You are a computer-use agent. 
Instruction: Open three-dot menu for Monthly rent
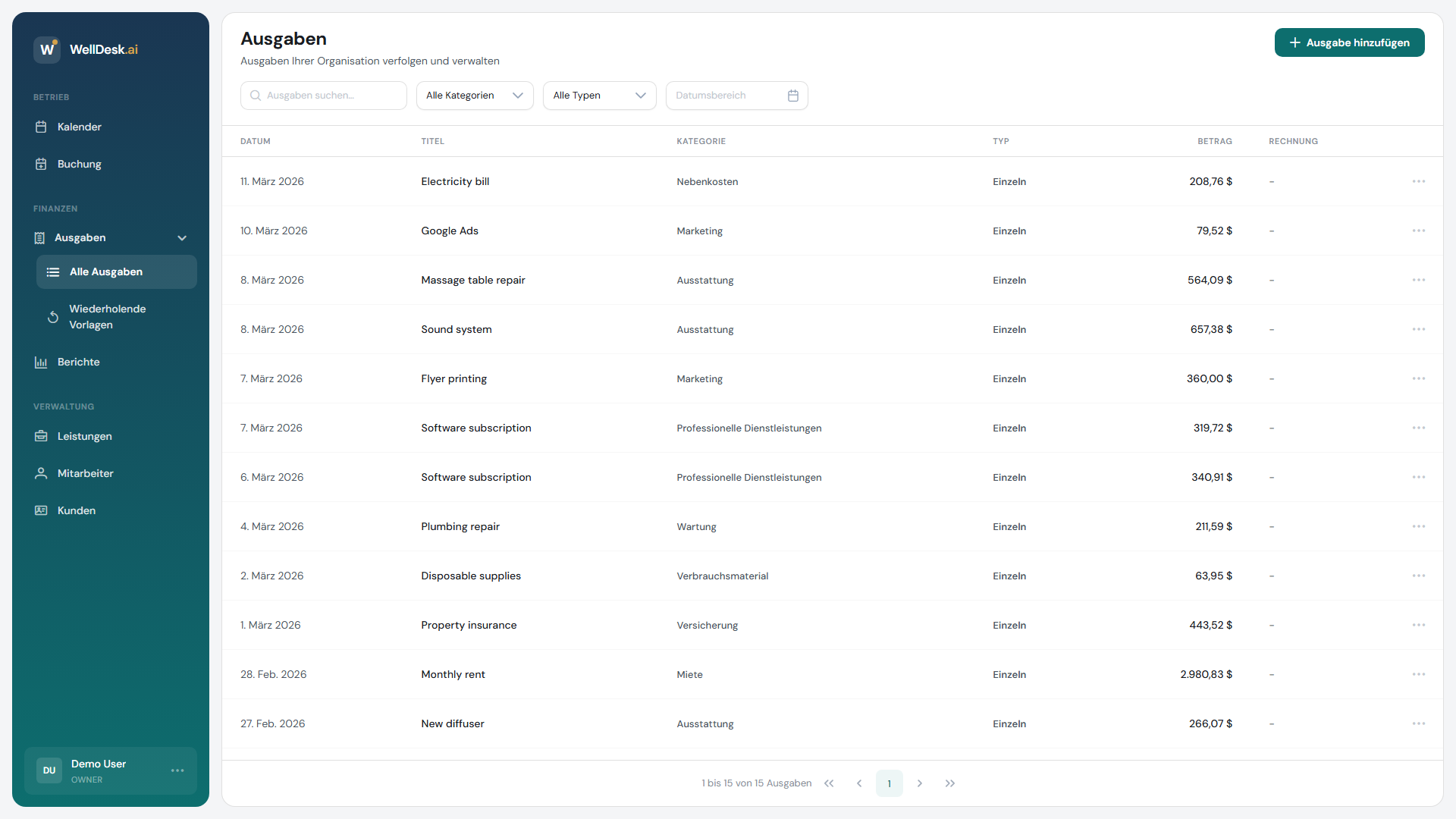click(1418, 674)
